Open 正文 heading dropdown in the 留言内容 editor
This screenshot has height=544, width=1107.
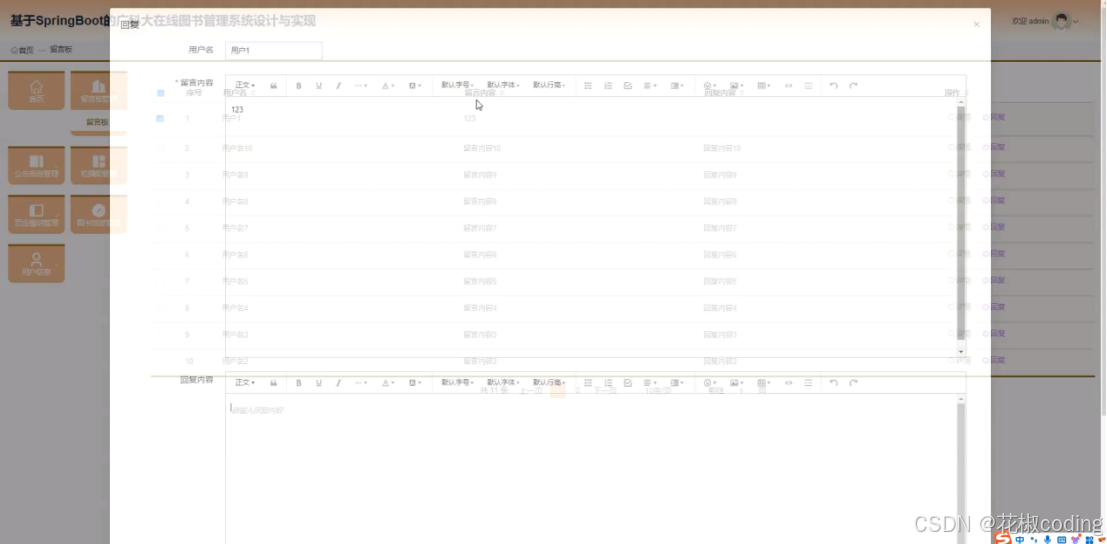pyautogui.click(x=245, y=85)
